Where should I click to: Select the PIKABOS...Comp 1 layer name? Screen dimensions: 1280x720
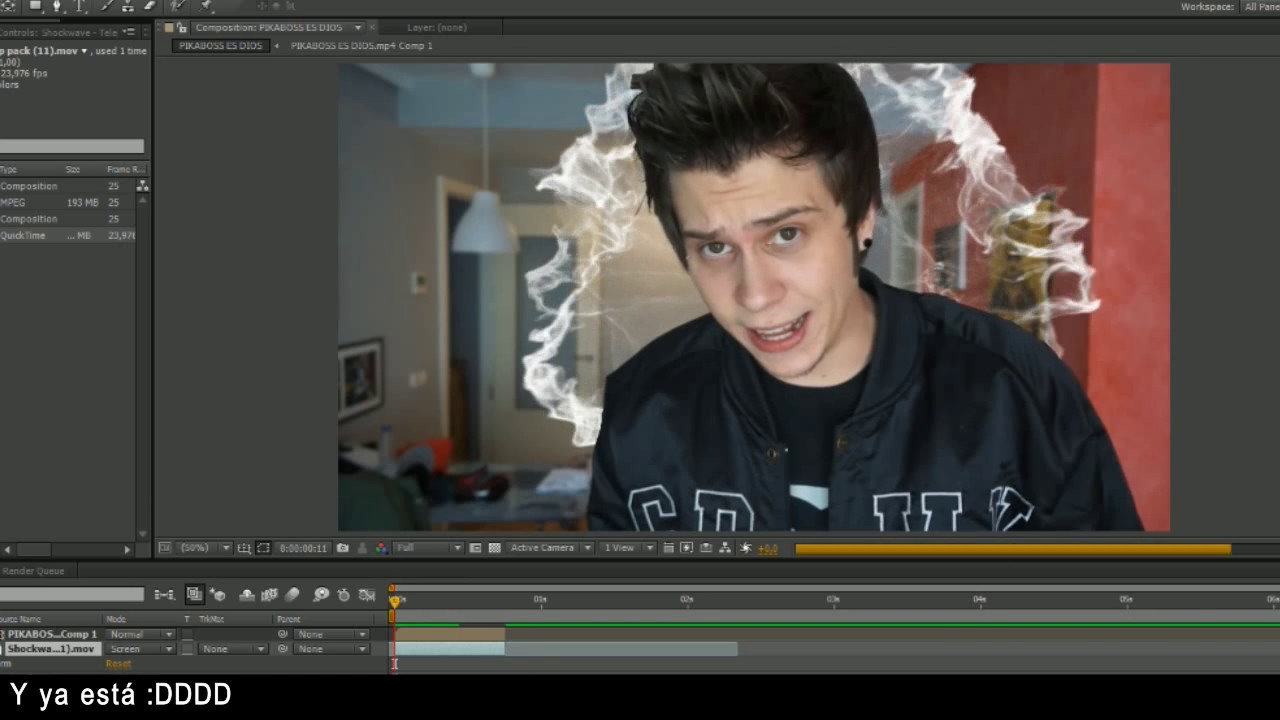pos(52,634)
